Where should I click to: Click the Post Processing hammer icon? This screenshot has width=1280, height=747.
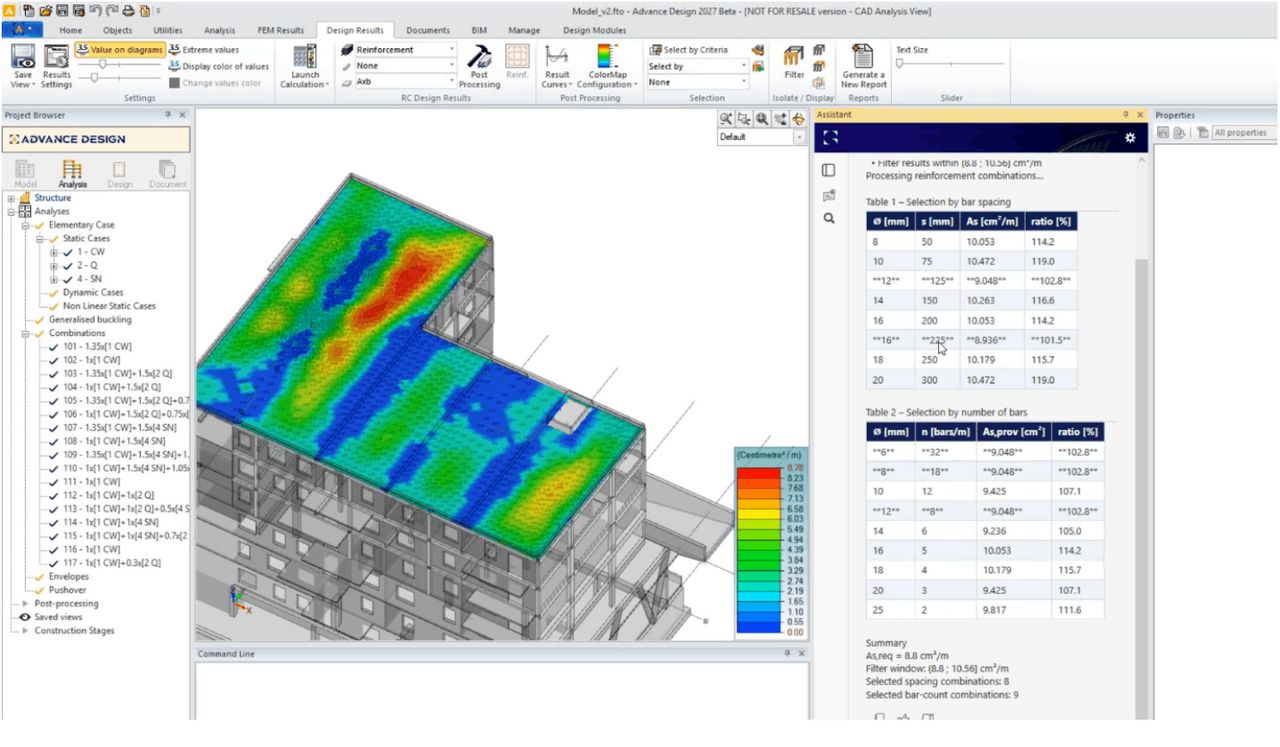479,56
